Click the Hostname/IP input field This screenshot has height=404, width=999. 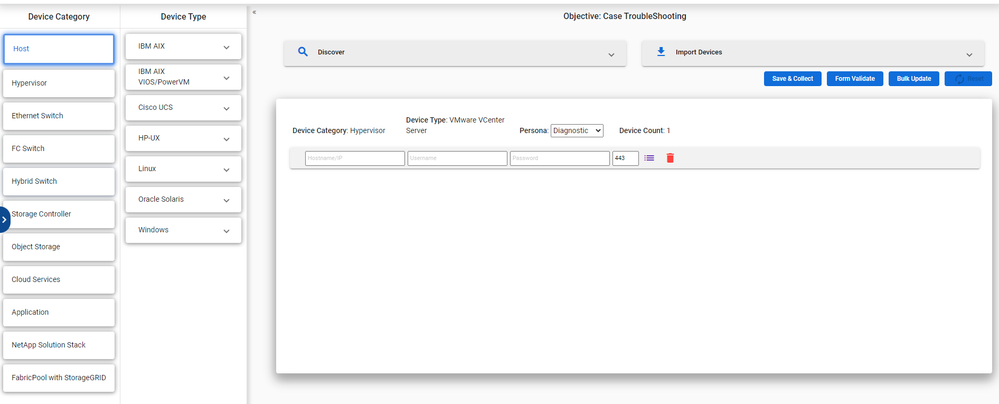(354, 158)
